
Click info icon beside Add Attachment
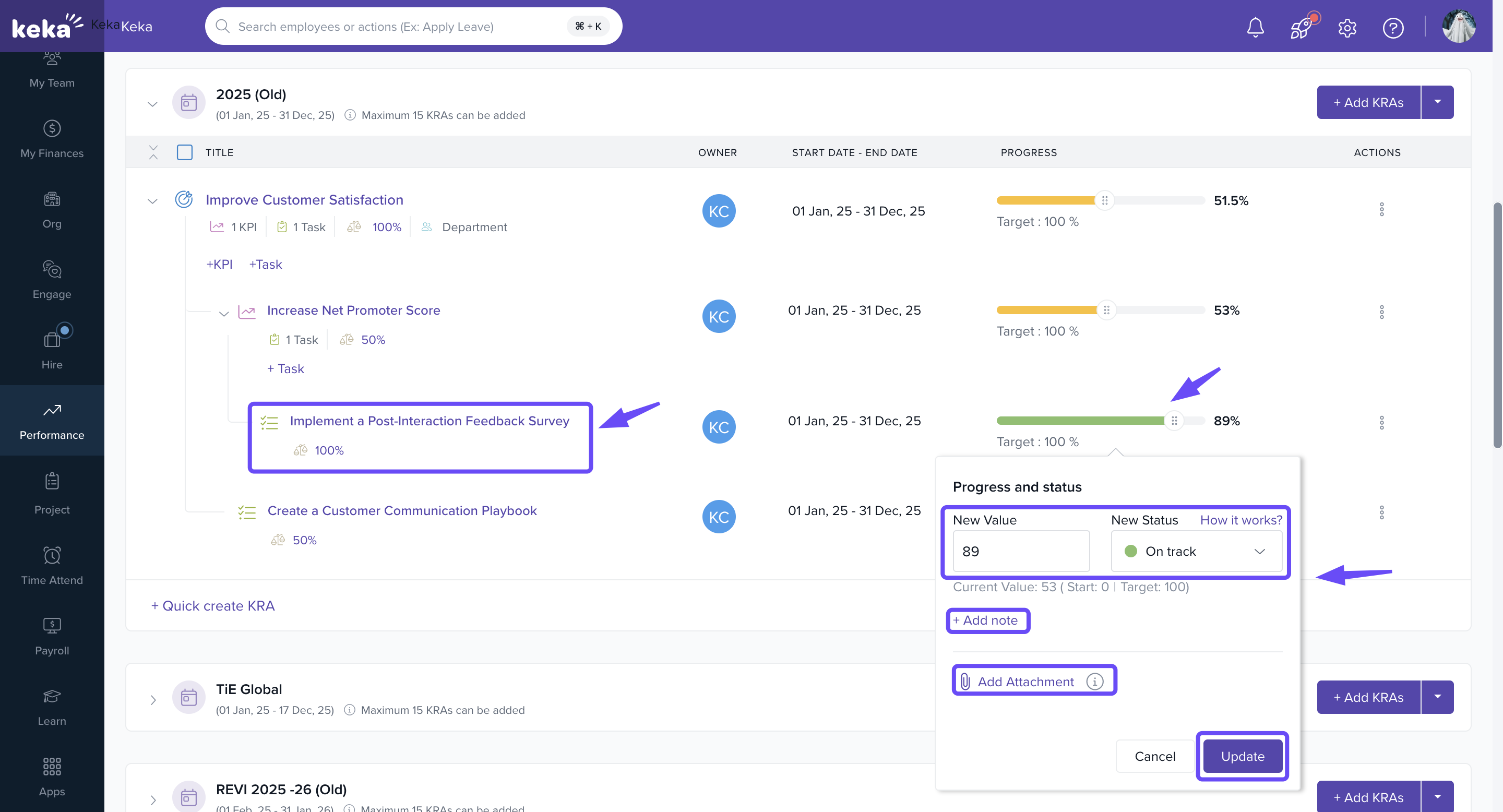1094,682
